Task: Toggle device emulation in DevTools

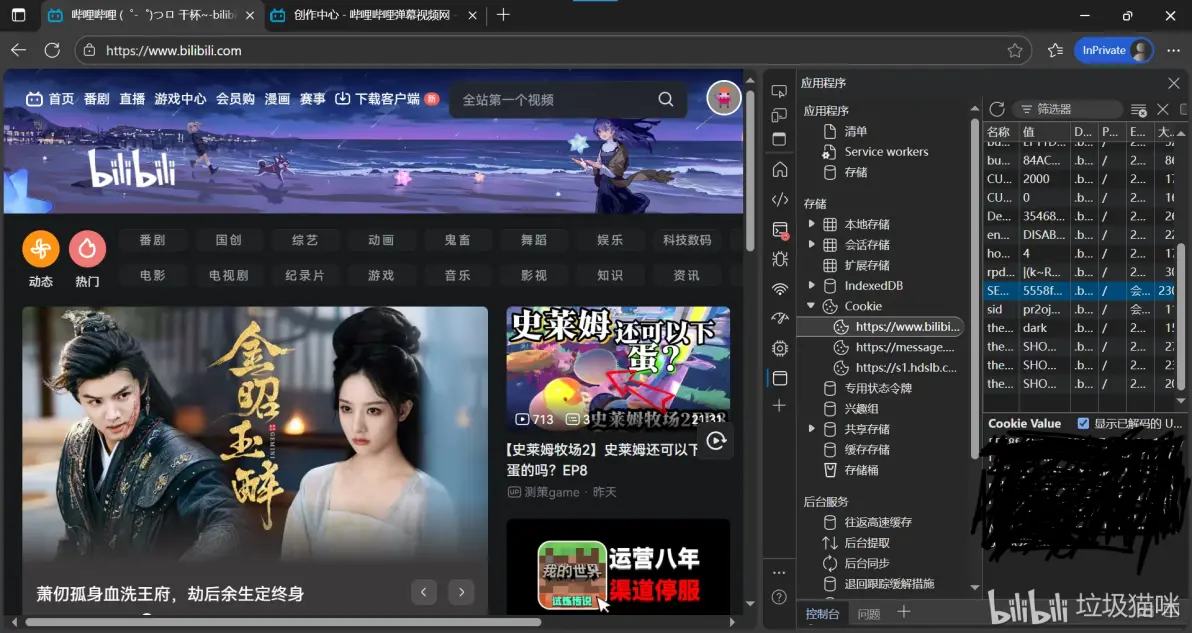Action: [779, 115]
